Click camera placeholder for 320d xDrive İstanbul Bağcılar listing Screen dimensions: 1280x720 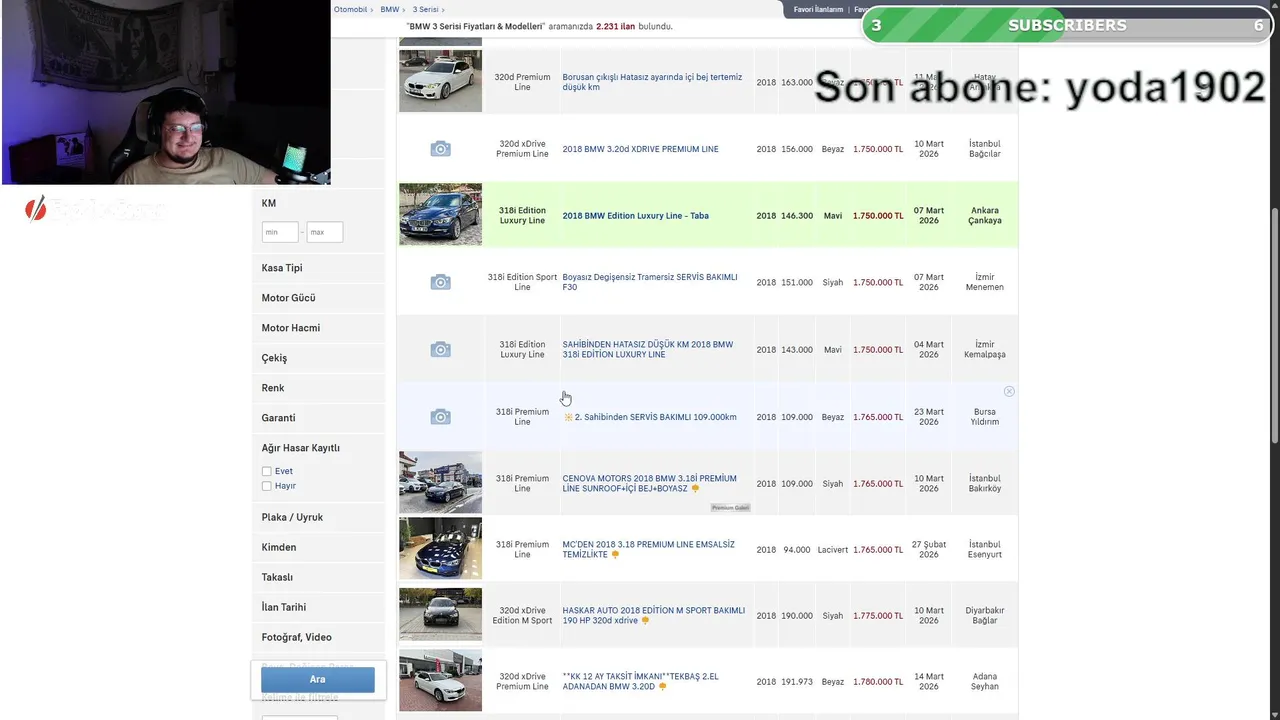coord(440,149)
